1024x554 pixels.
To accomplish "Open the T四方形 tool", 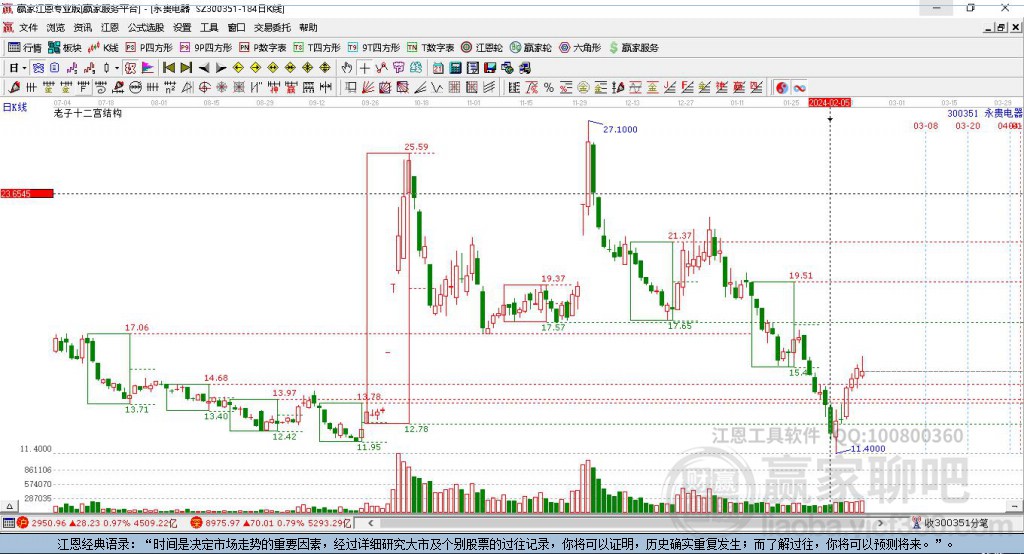I will pos(317,48).
